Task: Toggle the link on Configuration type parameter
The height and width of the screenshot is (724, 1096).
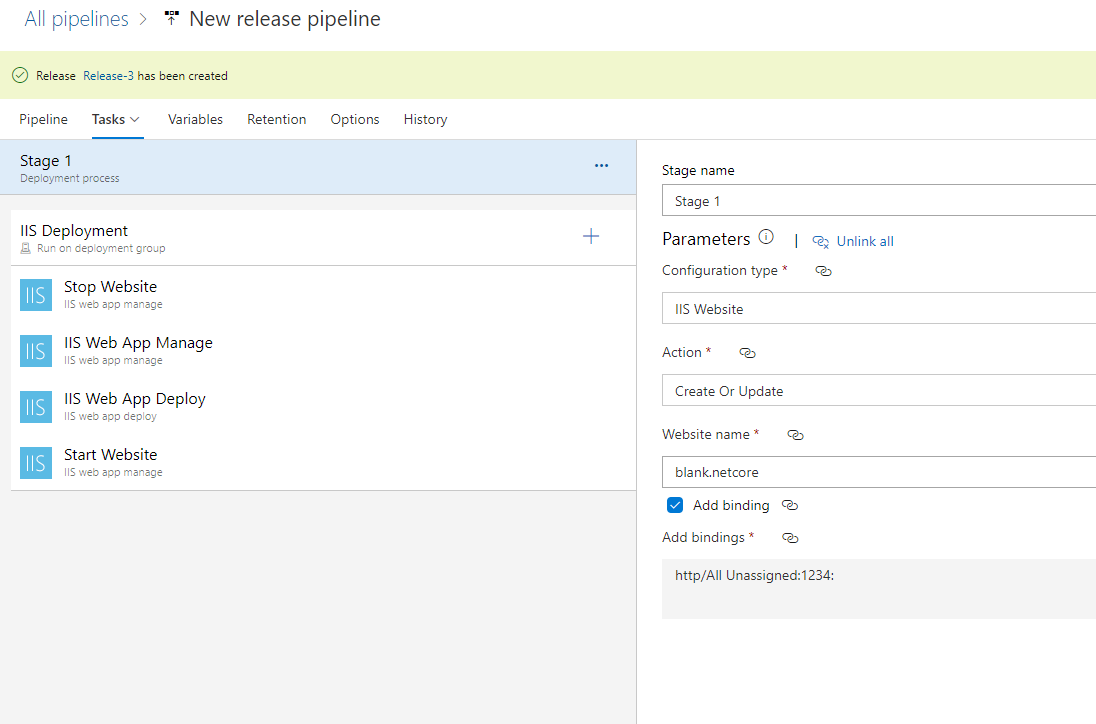Action: tap(823, 270)
